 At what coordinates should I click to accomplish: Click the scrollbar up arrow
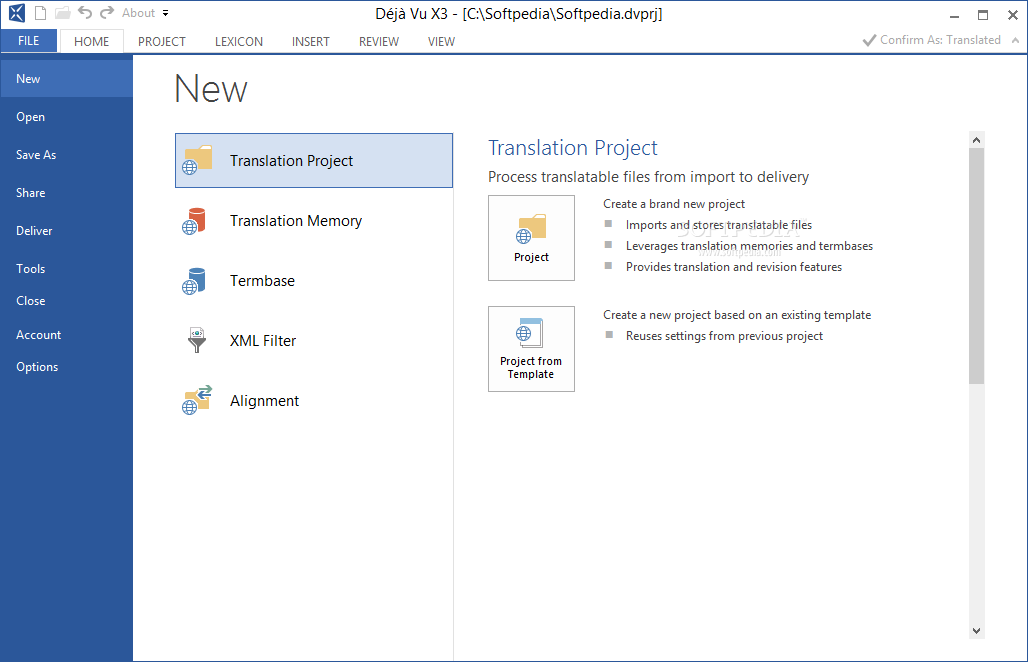click(x=976, y=140)
